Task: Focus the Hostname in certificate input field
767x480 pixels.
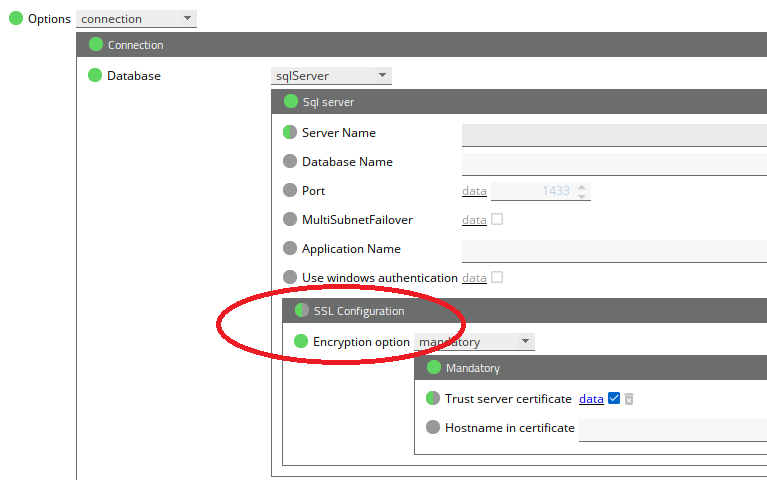Action: (x=673, y=430)
